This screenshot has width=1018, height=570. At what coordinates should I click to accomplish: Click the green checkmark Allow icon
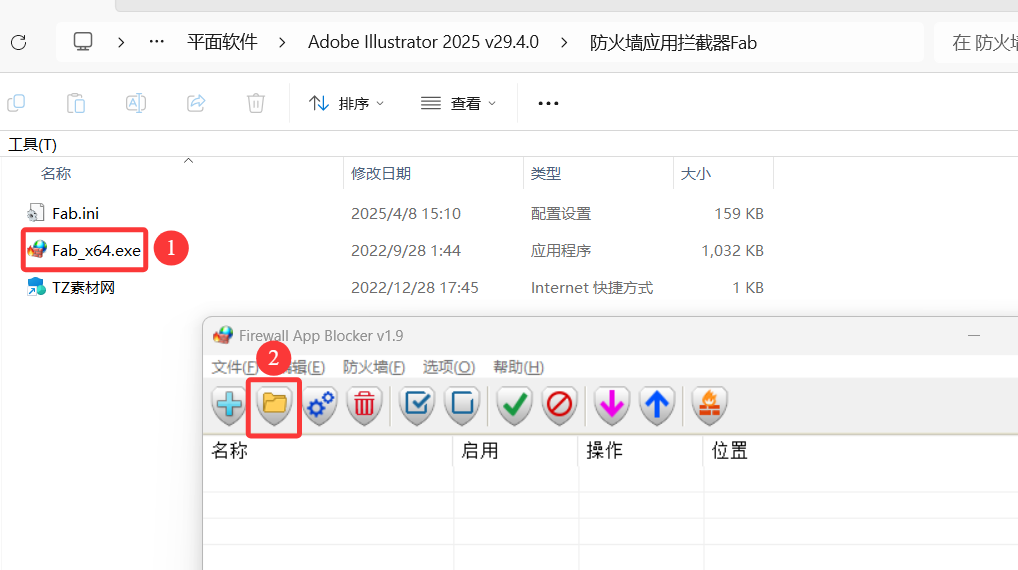(x=514, y=405)
